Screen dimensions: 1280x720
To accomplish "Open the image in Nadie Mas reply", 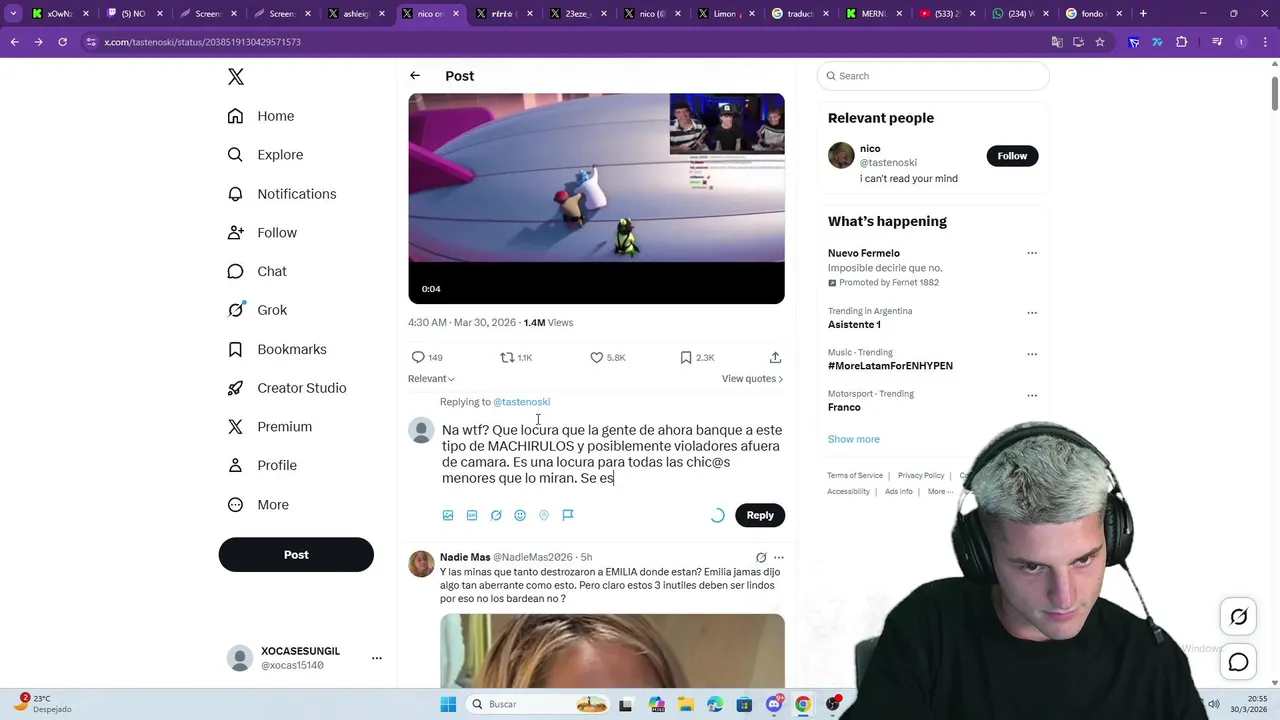I will 612,650.
